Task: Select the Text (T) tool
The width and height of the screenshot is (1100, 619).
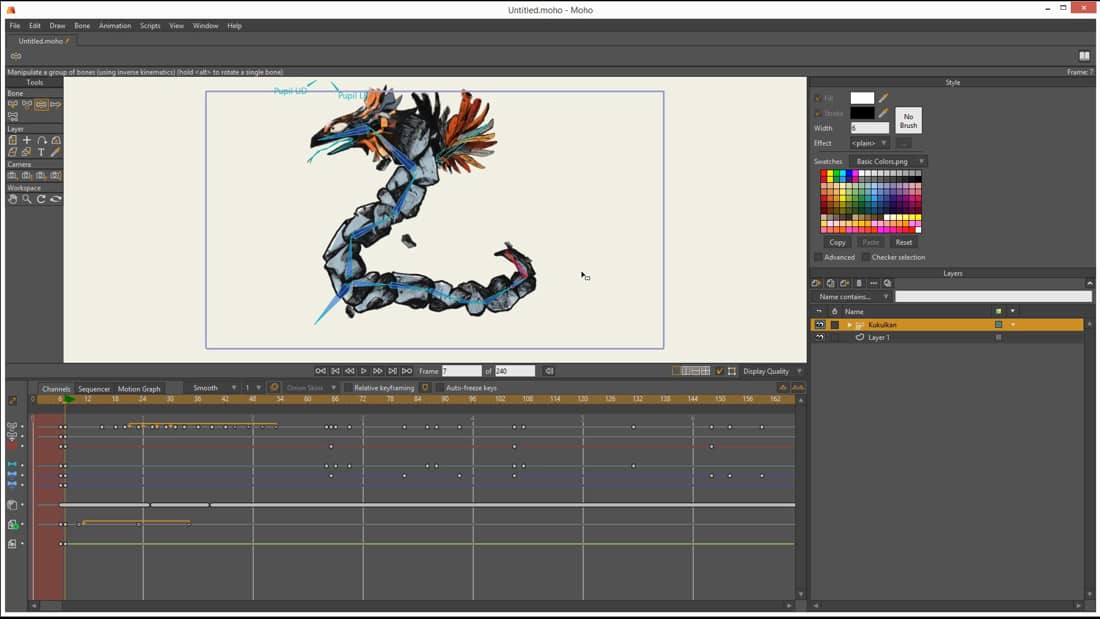Action: point(41,152)
